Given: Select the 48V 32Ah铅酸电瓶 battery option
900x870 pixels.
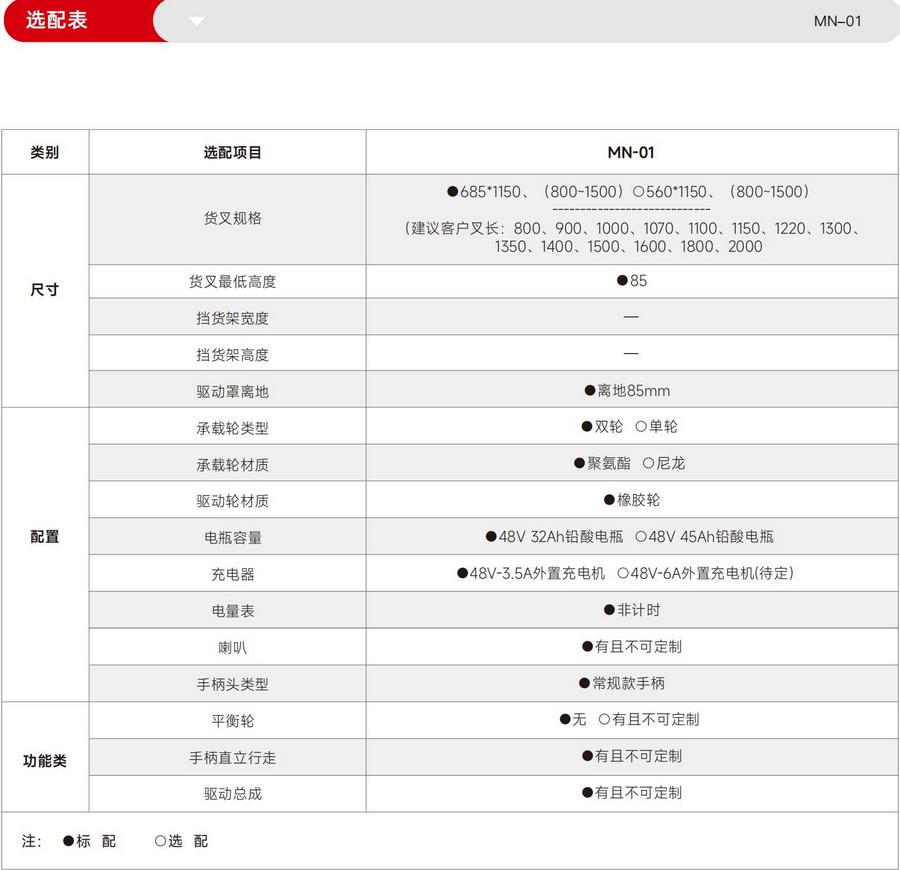Looking at the screenshot, I should point(554,537).
